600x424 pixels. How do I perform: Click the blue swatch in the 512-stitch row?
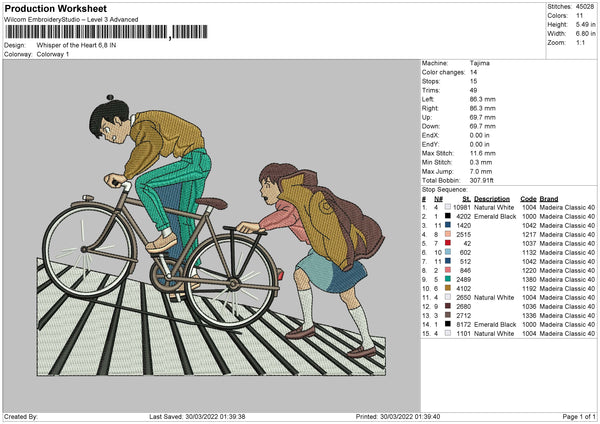coord(448,261)
